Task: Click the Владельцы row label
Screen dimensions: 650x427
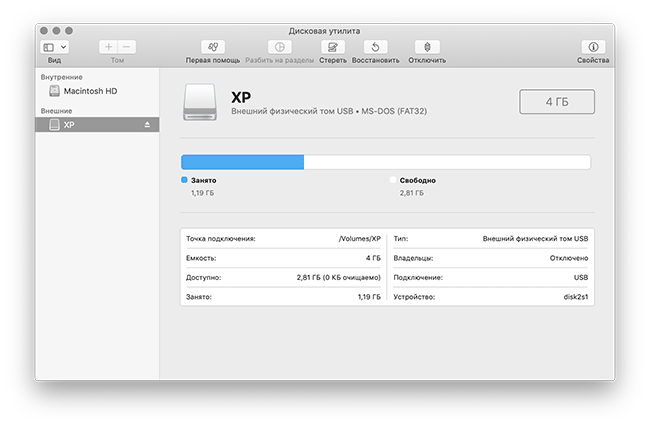Action: (413, 258)
